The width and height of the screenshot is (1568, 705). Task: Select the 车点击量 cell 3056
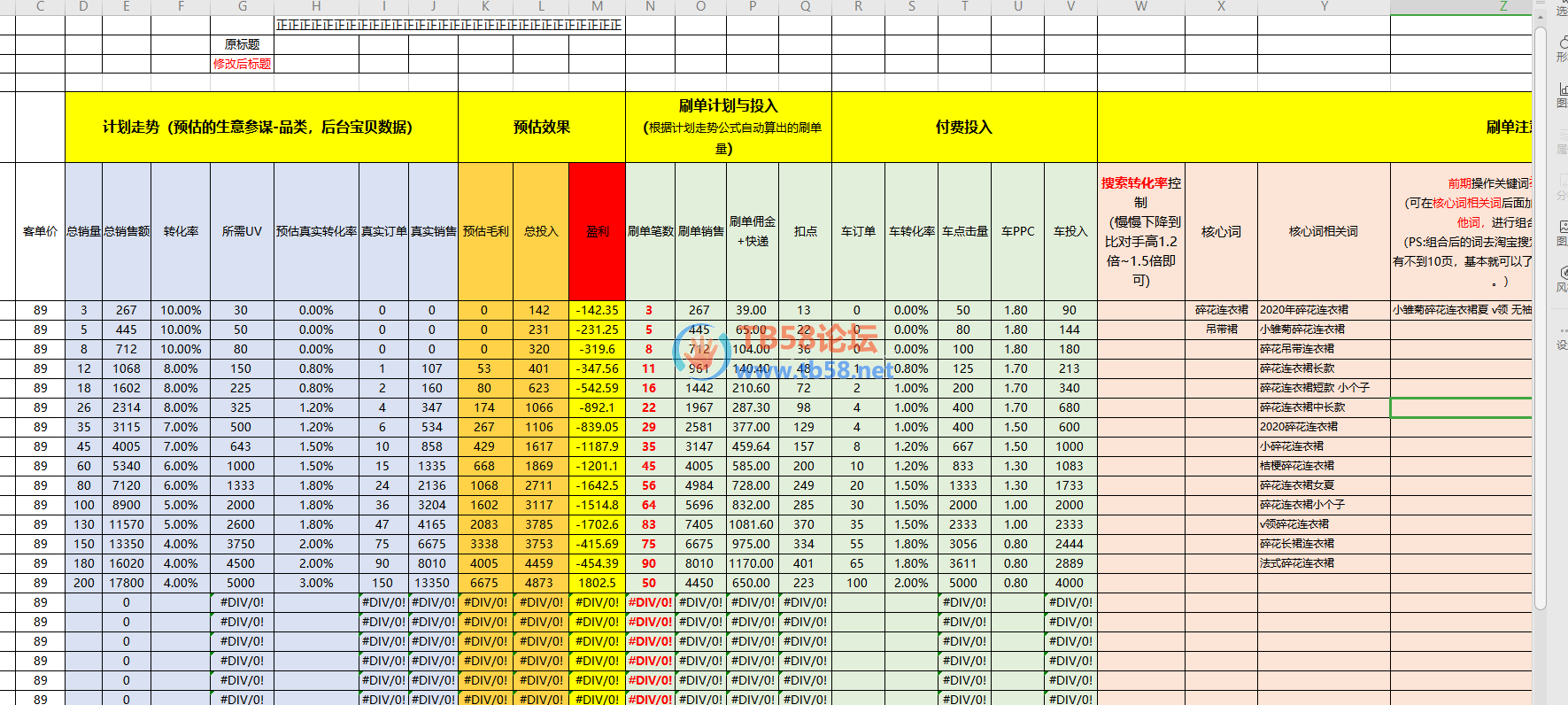point(964,544)
